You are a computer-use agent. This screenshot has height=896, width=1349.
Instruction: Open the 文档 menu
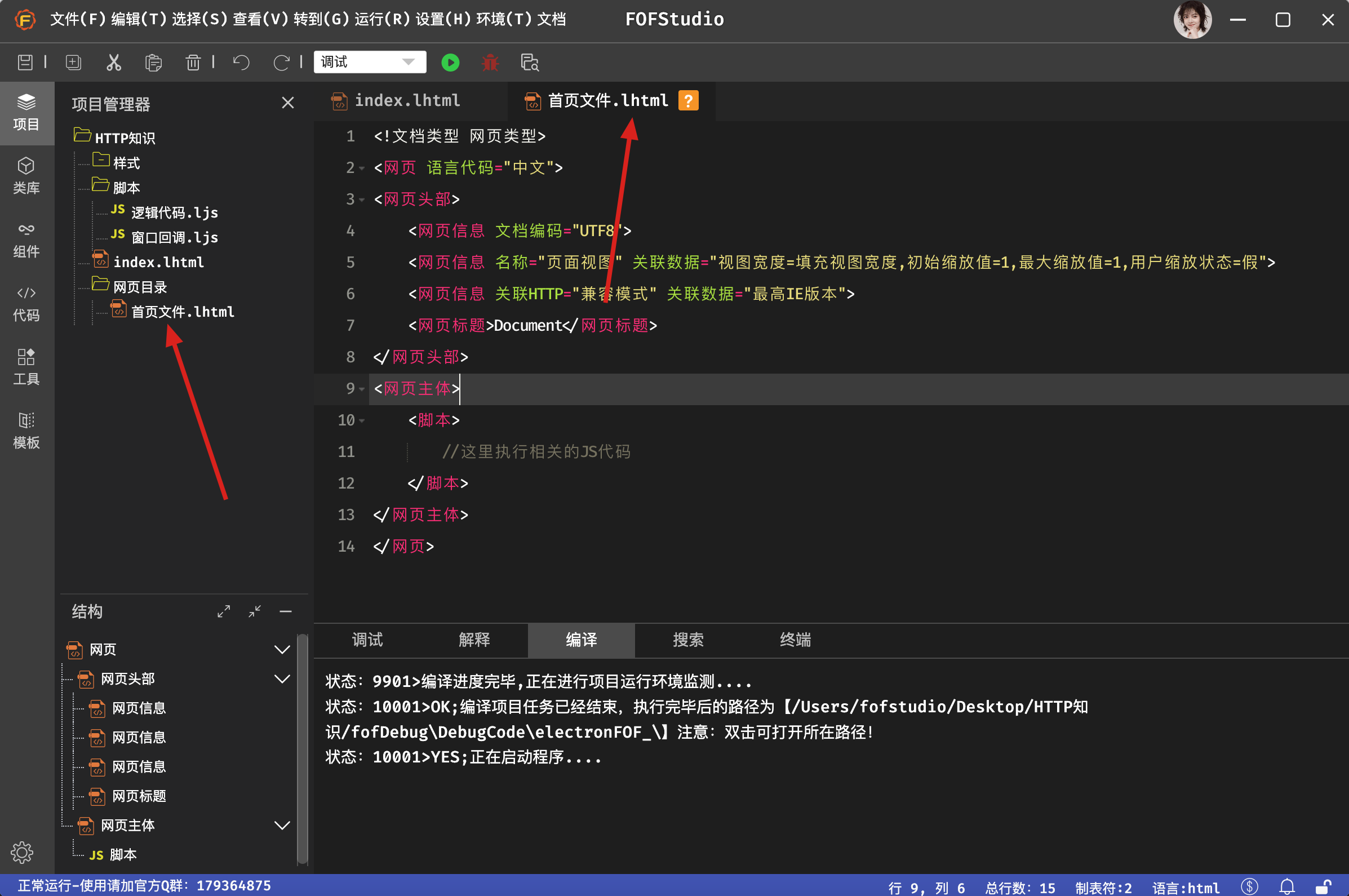tap(551, 19)
